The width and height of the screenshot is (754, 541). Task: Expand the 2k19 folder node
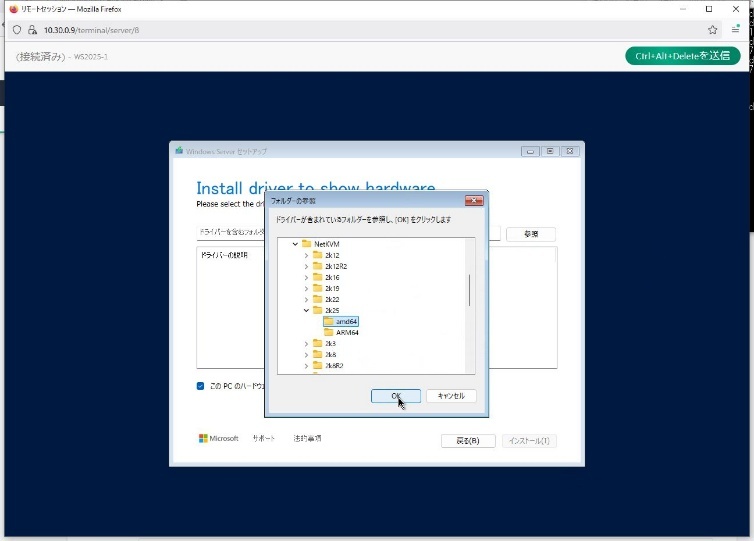pyautogui.click(x=306, y=288)
